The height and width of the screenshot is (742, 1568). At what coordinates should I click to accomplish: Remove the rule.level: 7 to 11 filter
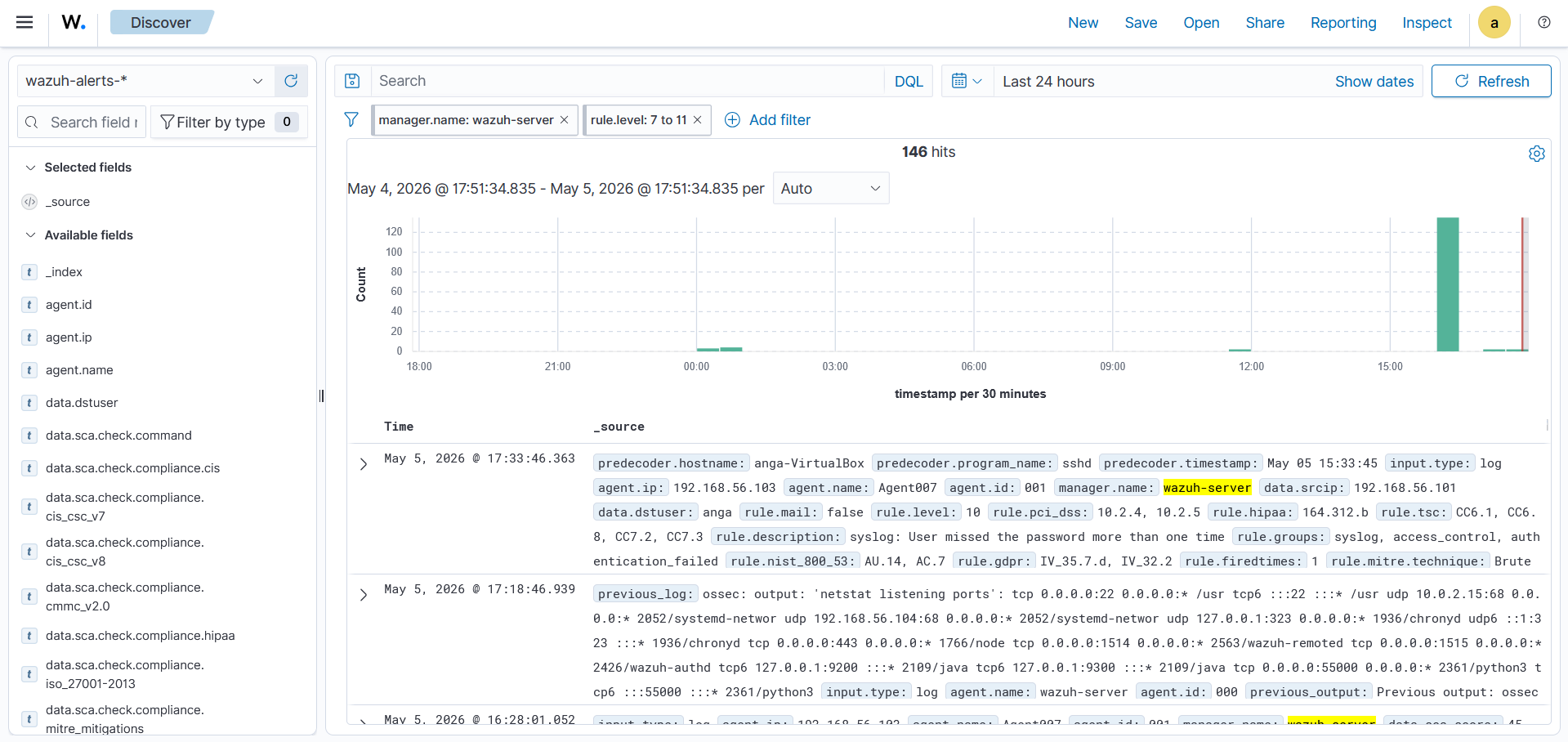[697, 120]
